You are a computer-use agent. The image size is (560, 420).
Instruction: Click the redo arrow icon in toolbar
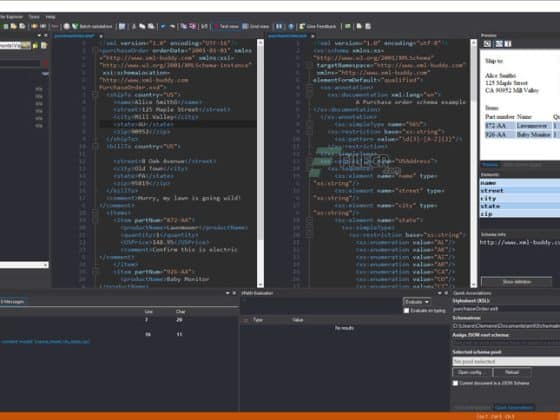[172, 26]
